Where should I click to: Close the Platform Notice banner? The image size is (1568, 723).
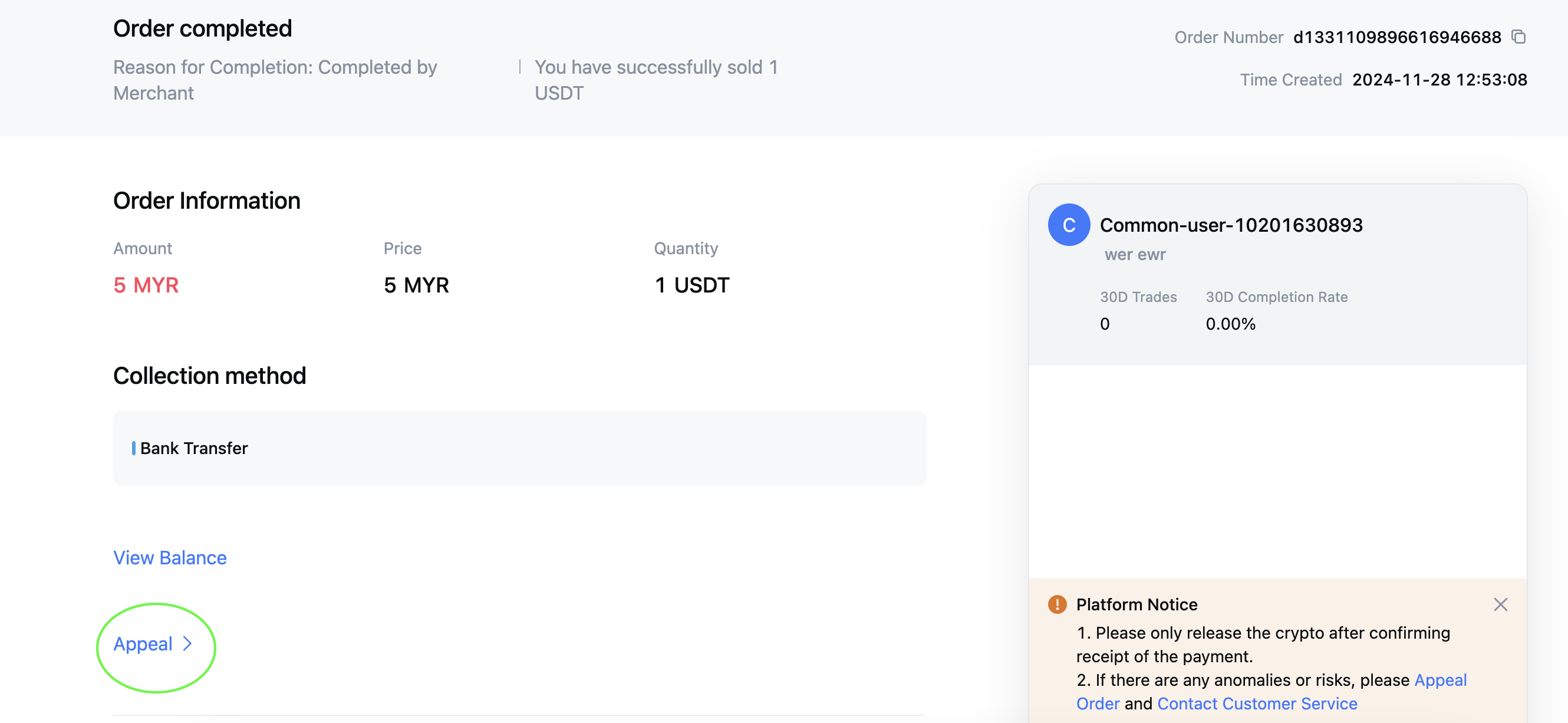[1500, 604]
